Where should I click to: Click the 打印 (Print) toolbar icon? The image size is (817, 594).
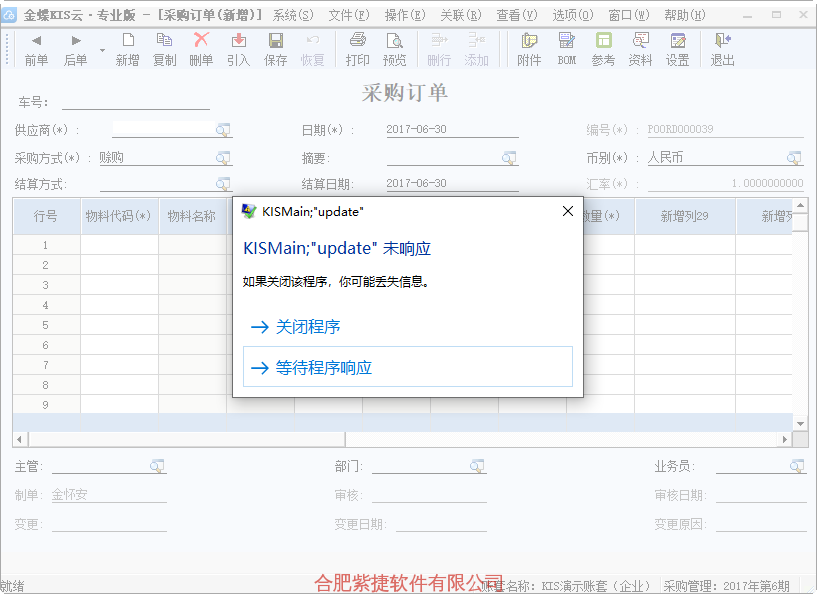tap(357, 48)
